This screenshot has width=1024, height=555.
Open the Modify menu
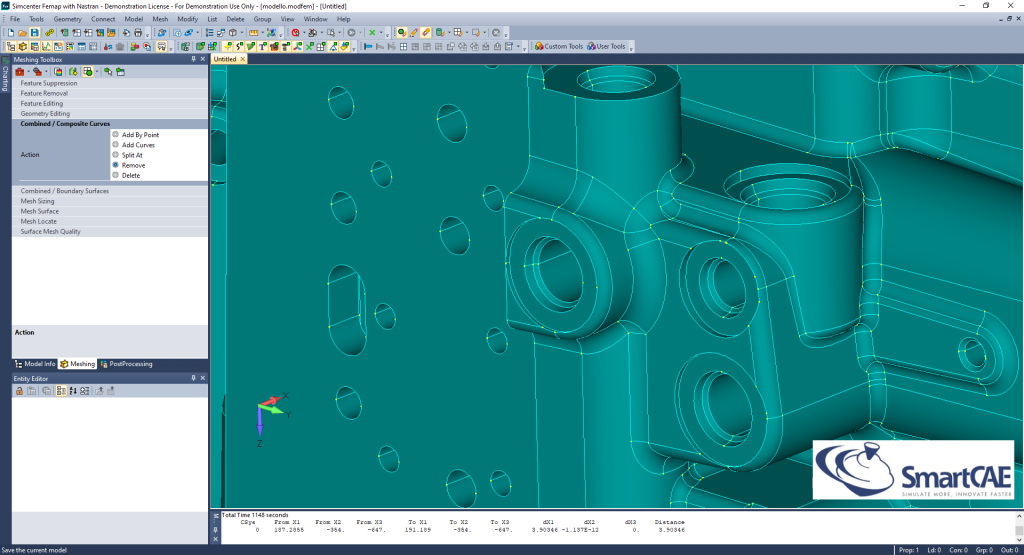[x=187, y=19]
